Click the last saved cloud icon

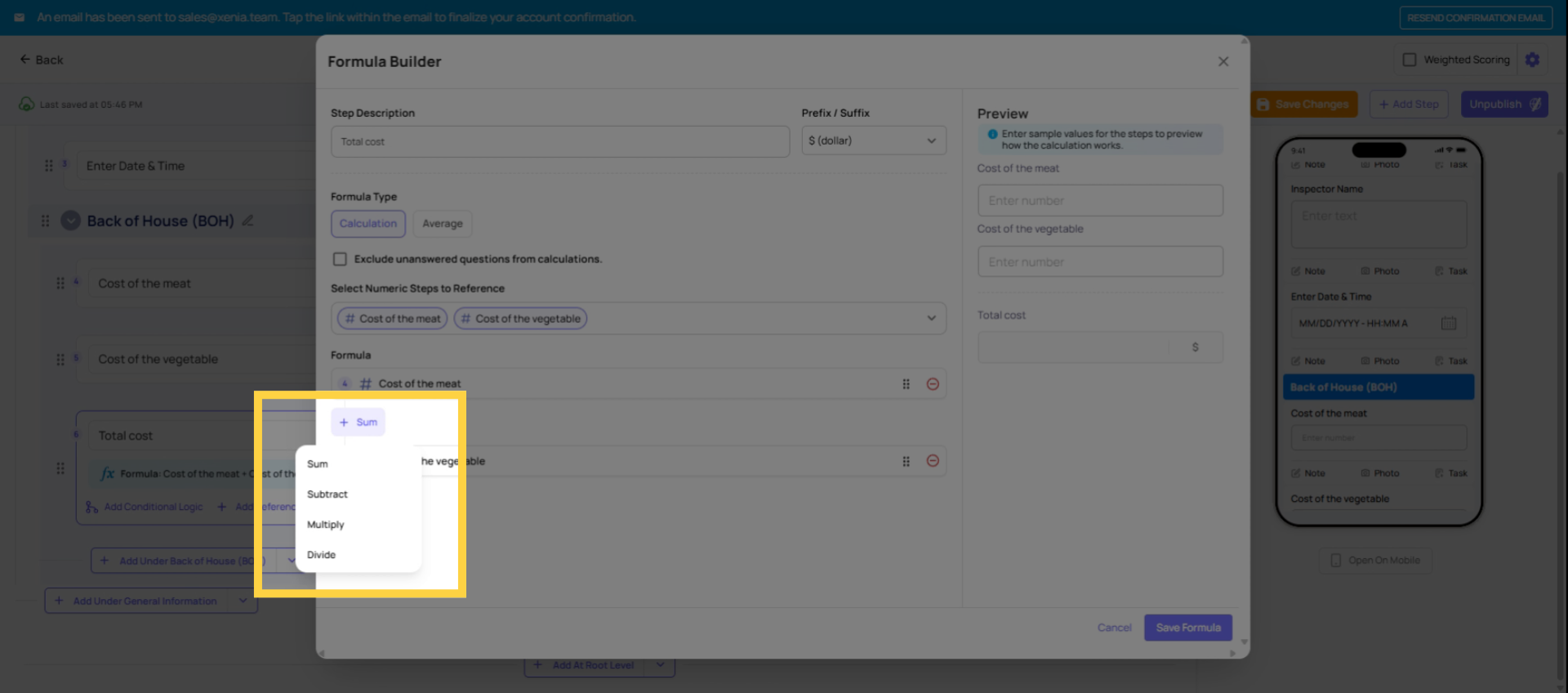click(26, 105)
